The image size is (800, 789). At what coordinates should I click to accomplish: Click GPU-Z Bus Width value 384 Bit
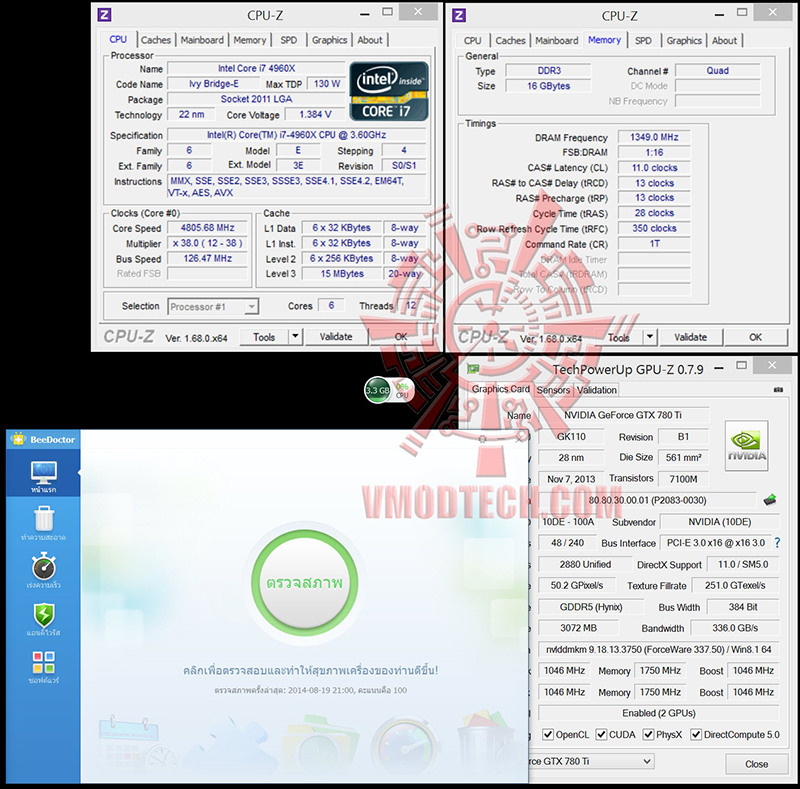[x=743, y=607]
